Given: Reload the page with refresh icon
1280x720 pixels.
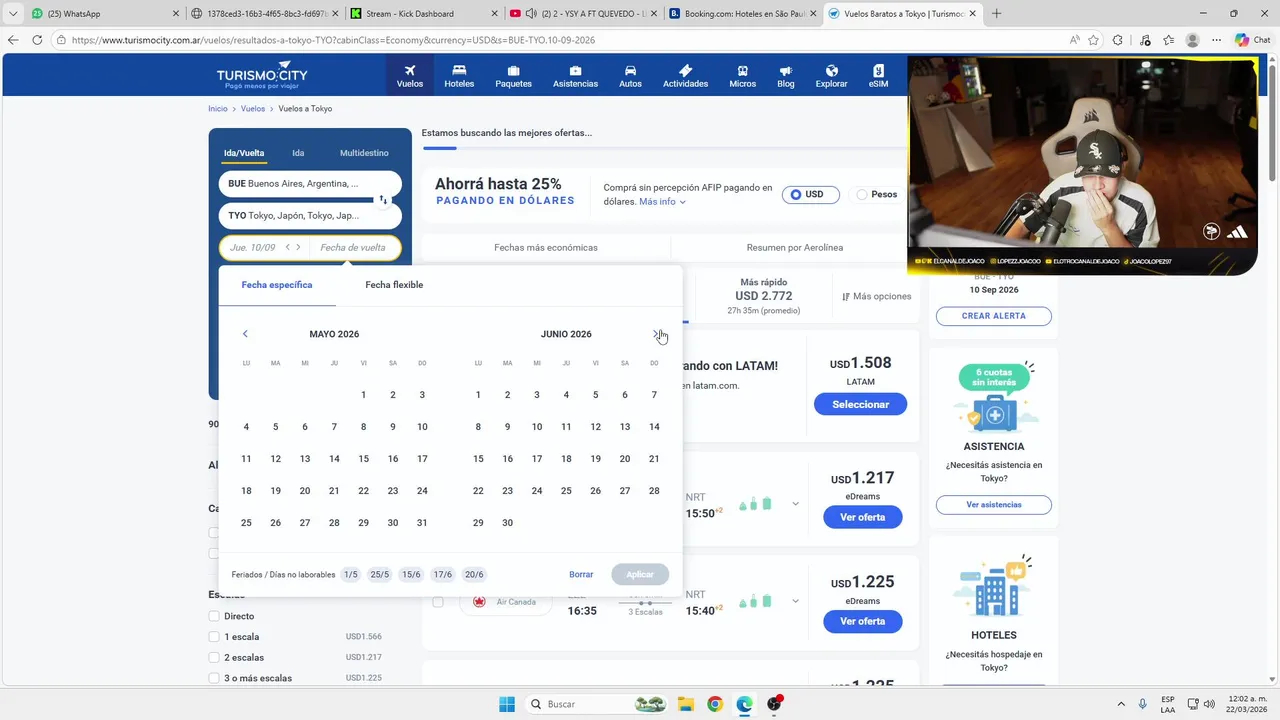Looking at the screenshot, I should (37, 40).
